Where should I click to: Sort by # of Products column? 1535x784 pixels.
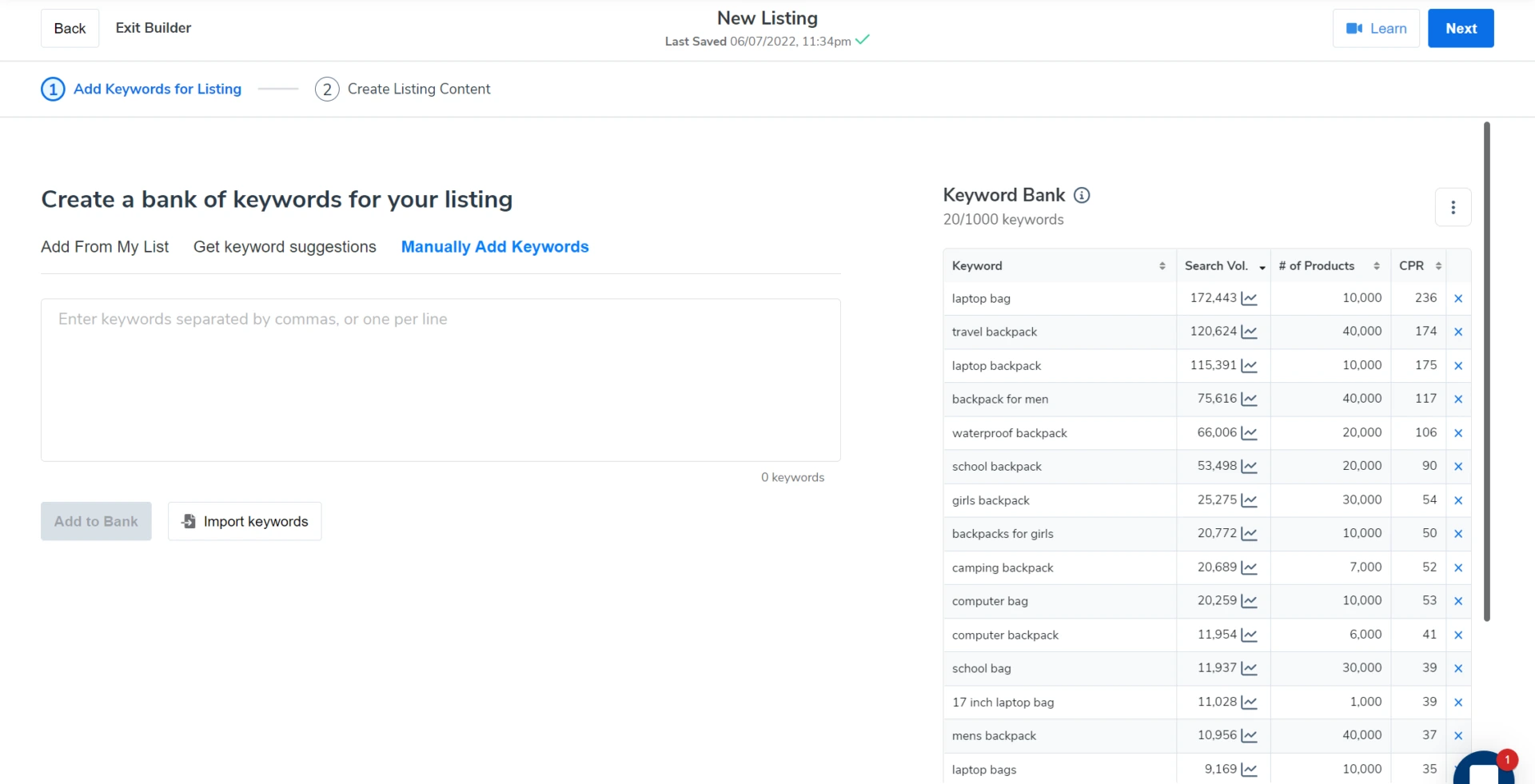[x=1376, y=266]
